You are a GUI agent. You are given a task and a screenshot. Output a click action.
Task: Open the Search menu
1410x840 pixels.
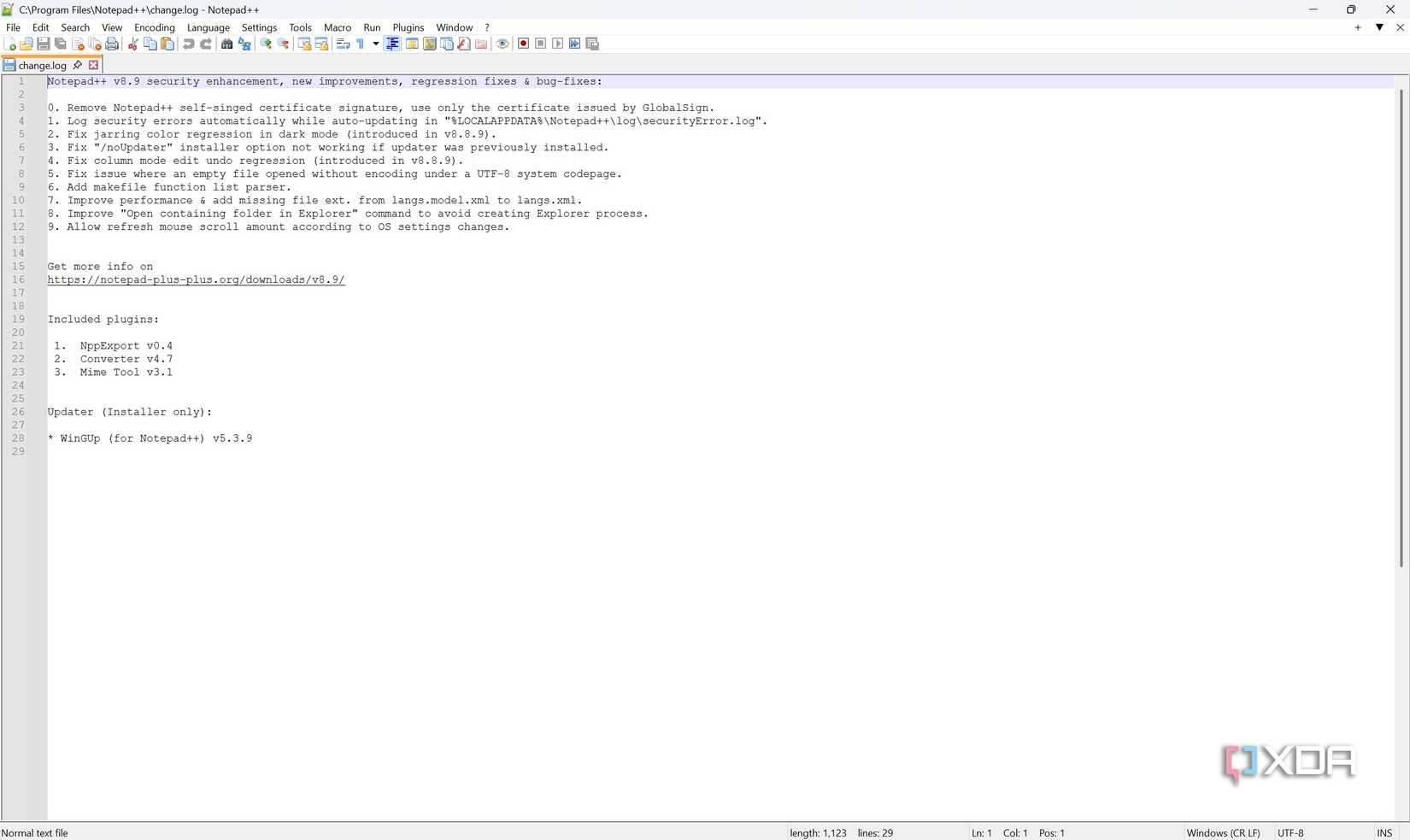(75, 27)
